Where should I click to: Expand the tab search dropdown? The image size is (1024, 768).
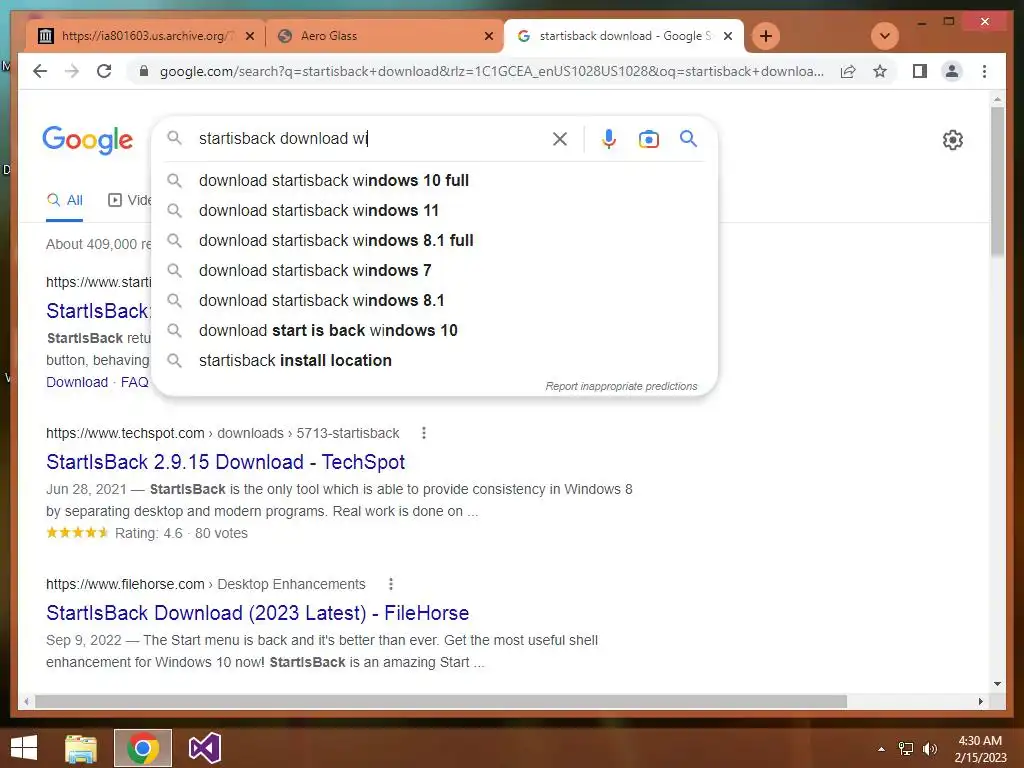pos(885,36)
